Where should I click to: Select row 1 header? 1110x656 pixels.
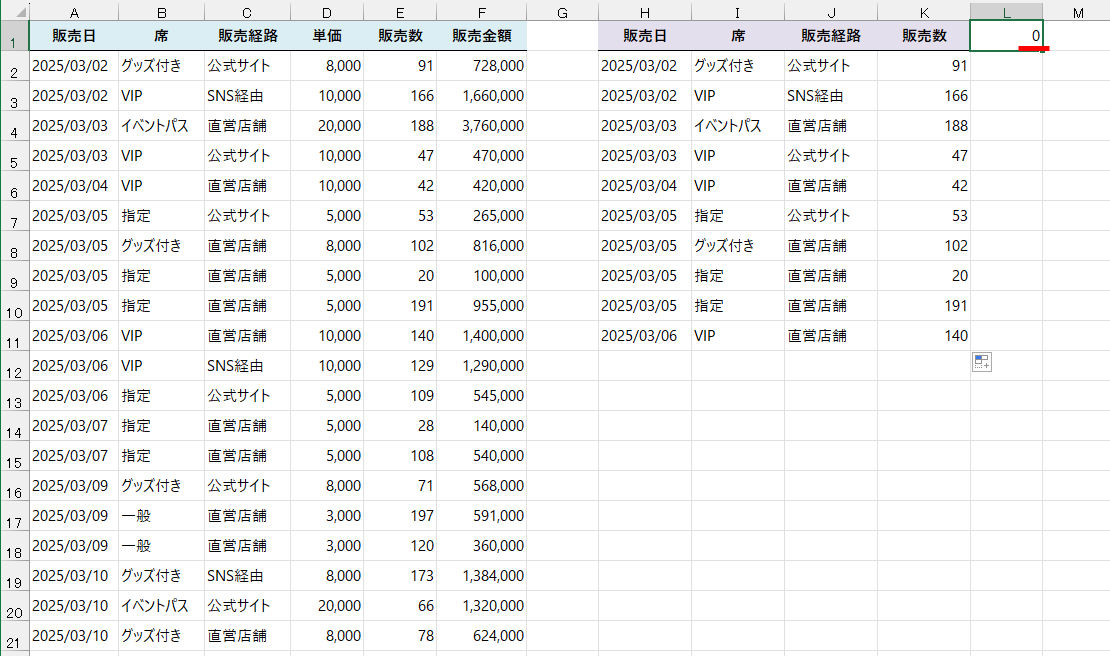click(x=14, y=36)
